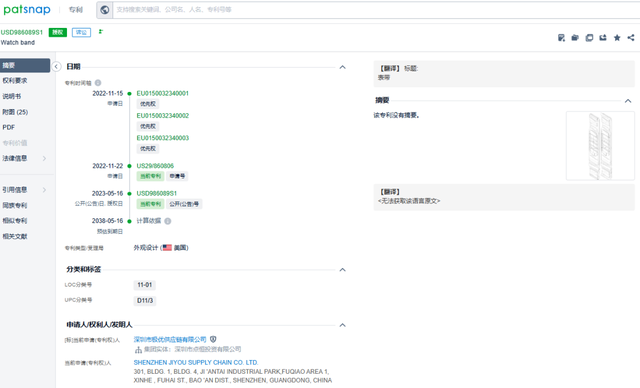Click SHENZHEN JIYOU SUPPLY CHAIN CO. LTD. link
The height and width of the screenshot is (388, 640).
point(196,362)
